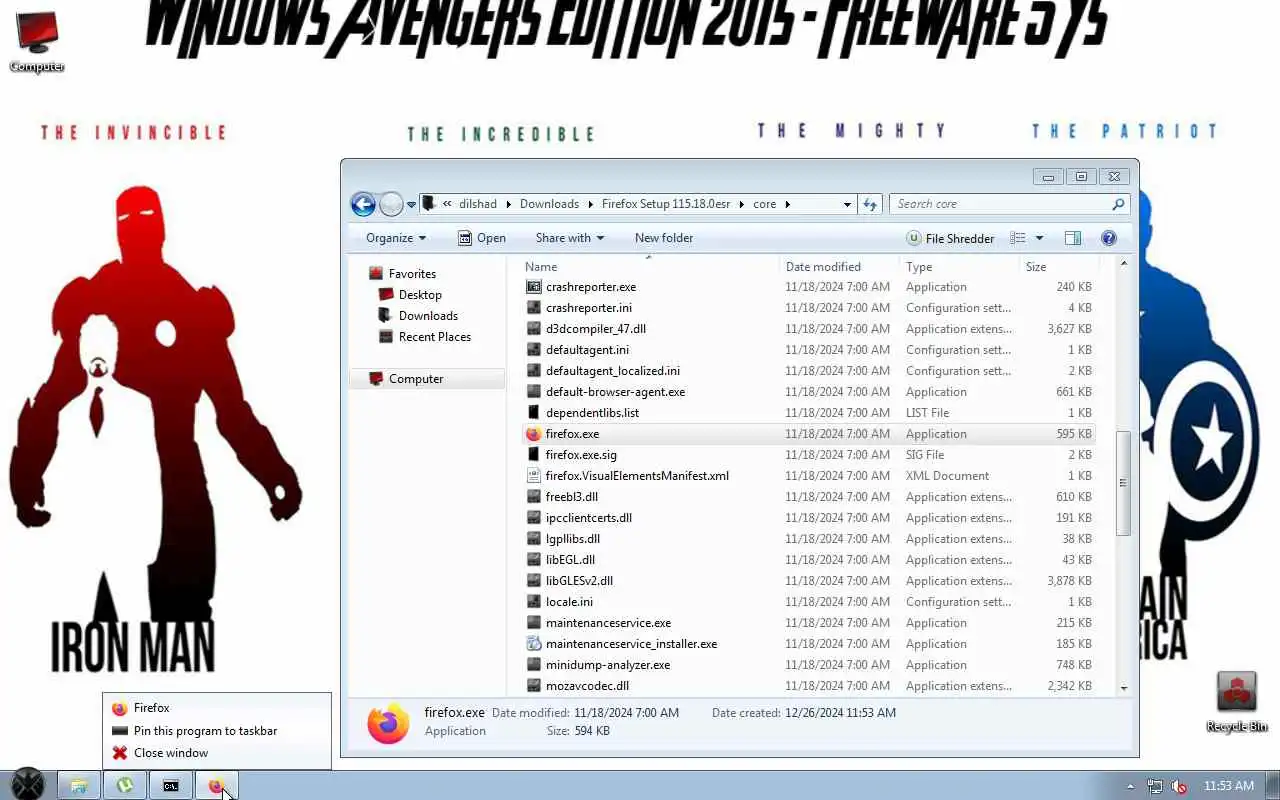This screenshot has width=1280, height=800.
Task: Click the Help question mark icon
Action: click(1108, 238)
